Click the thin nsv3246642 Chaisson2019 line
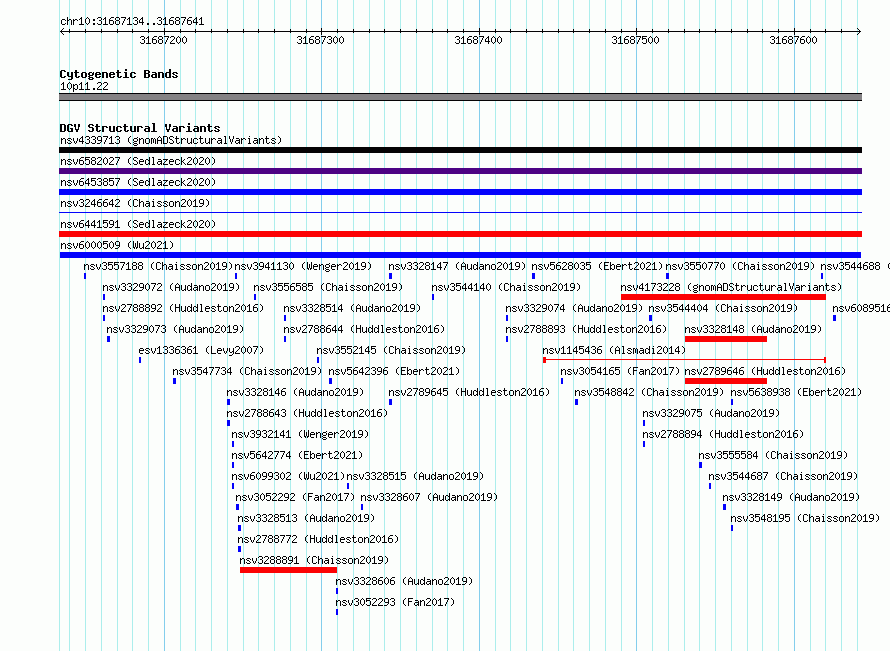The width and height of the screenshot is (890, 651). tap(460, 213)
